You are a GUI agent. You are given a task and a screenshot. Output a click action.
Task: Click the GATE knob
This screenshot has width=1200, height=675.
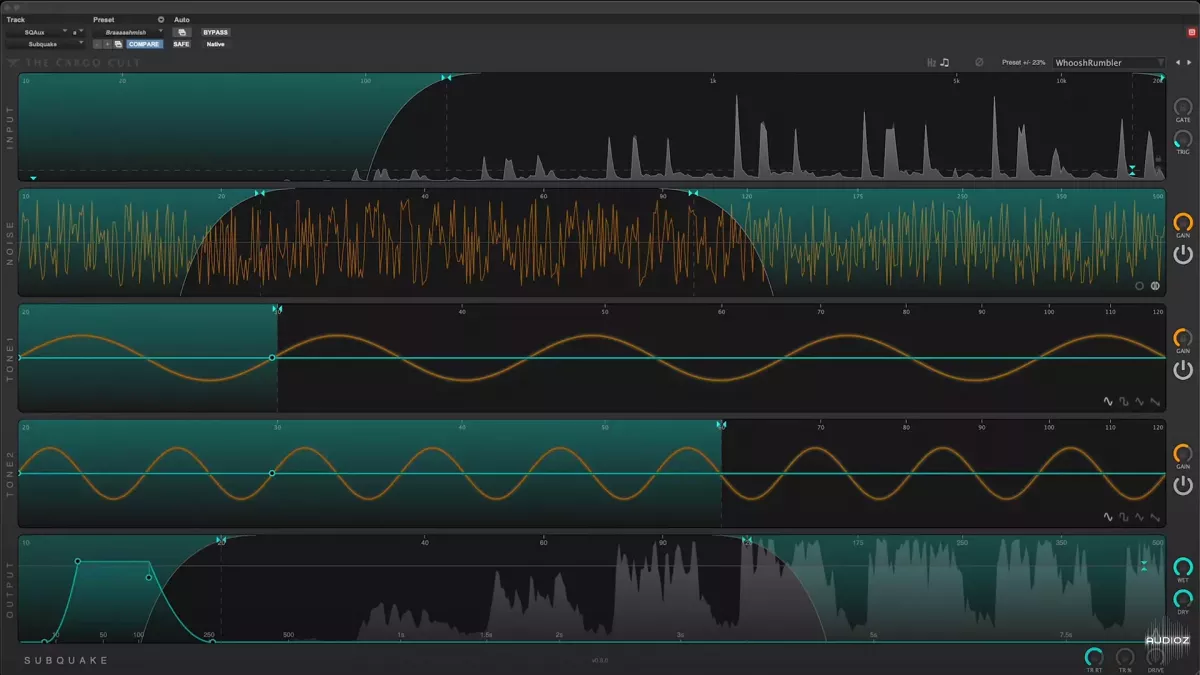pos(1183,107)
